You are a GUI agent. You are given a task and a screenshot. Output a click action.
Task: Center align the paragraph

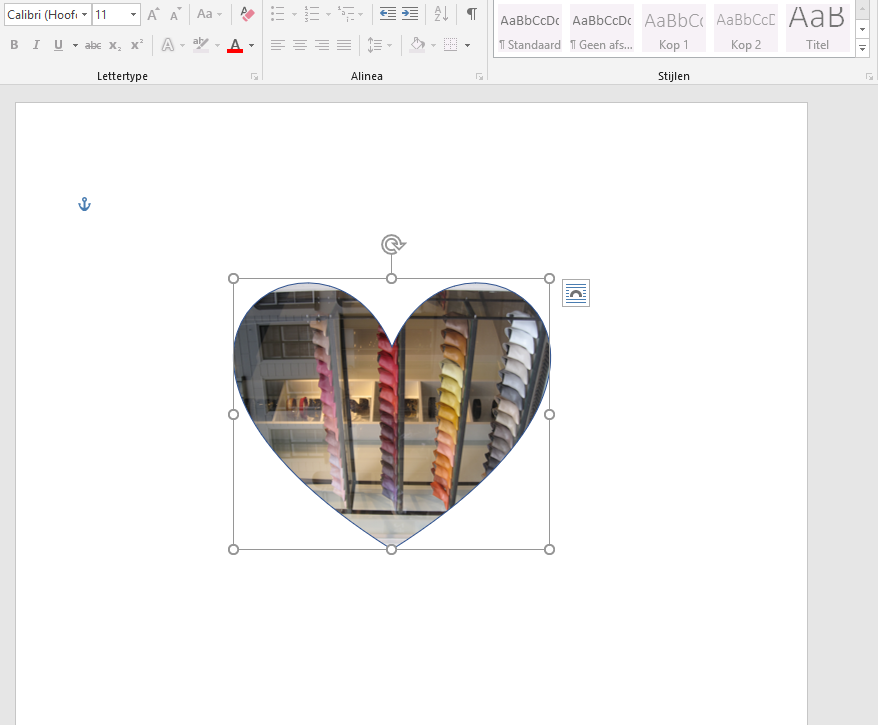[300, 45]
